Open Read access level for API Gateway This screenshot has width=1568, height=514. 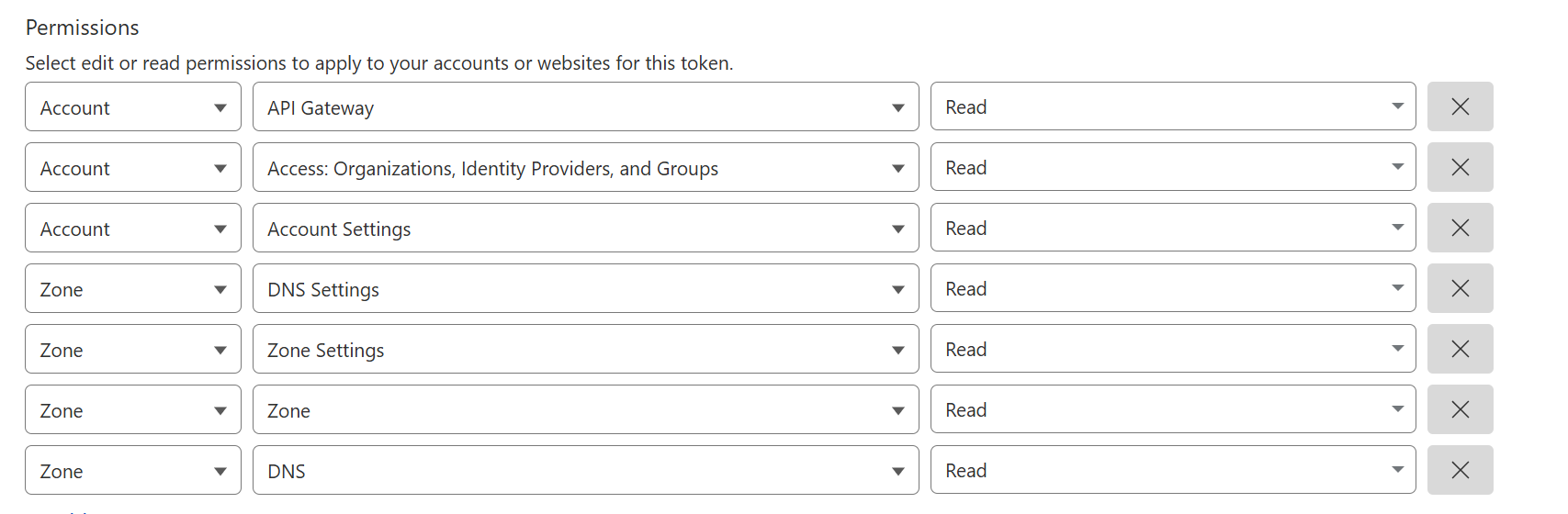1172,107
